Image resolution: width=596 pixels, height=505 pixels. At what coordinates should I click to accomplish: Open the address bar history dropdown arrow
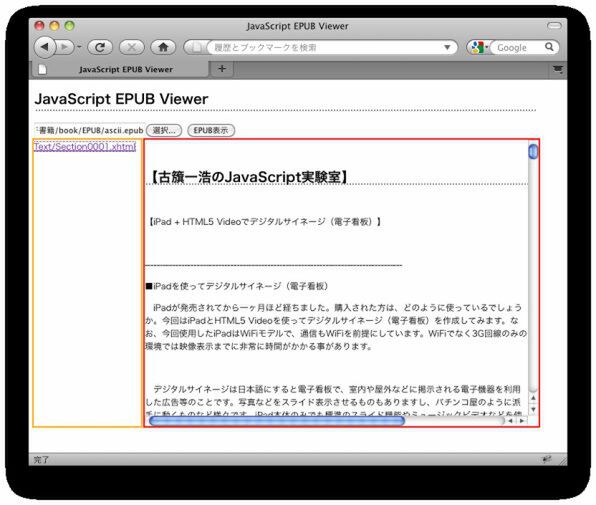[447, 47]
